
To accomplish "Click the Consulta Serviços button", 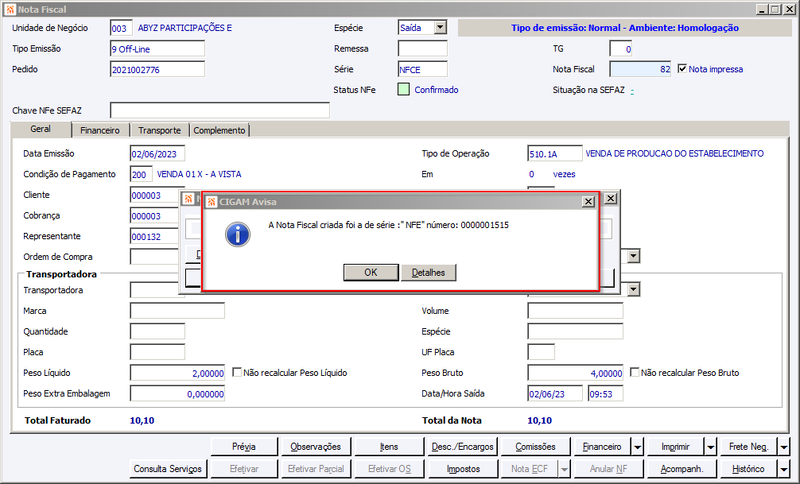I will point(167,468).
